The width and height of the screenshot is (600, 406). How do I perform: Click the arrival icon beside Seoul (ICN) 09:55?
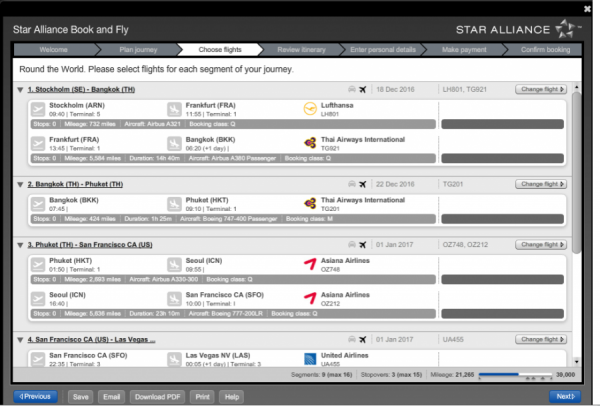[x=174, y=264]
